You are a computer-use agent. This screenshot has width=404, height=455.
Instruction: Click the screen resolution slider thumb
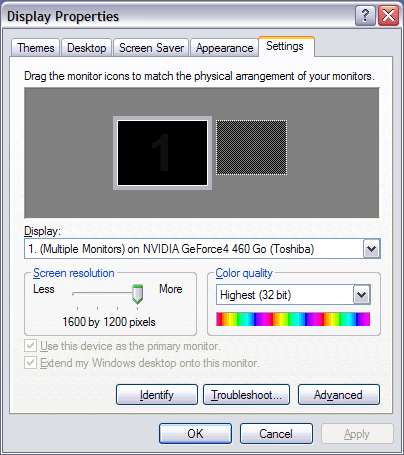[137, 294]
